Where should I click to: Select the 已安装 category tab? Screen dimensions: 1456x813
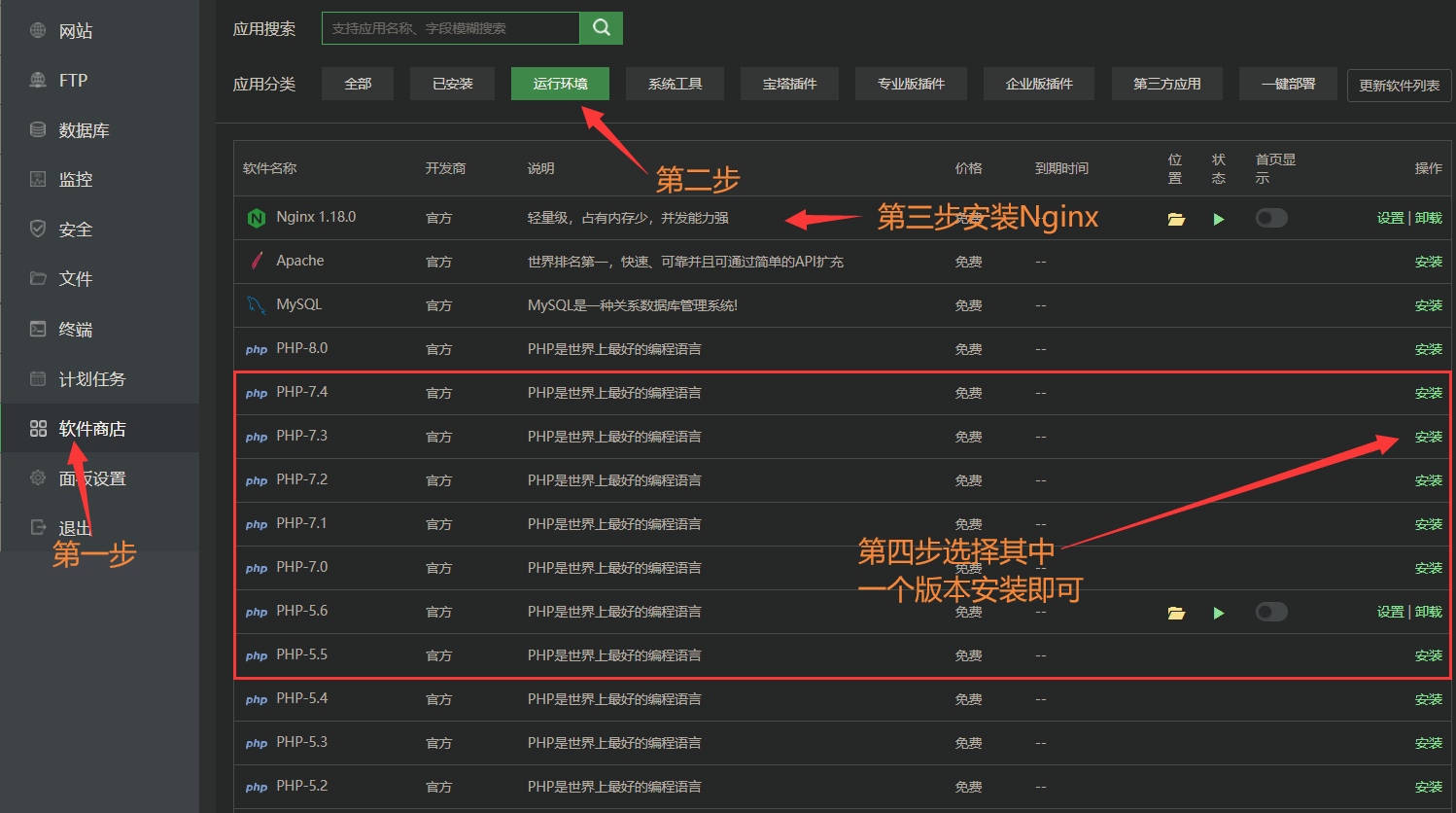coord(452,84)
